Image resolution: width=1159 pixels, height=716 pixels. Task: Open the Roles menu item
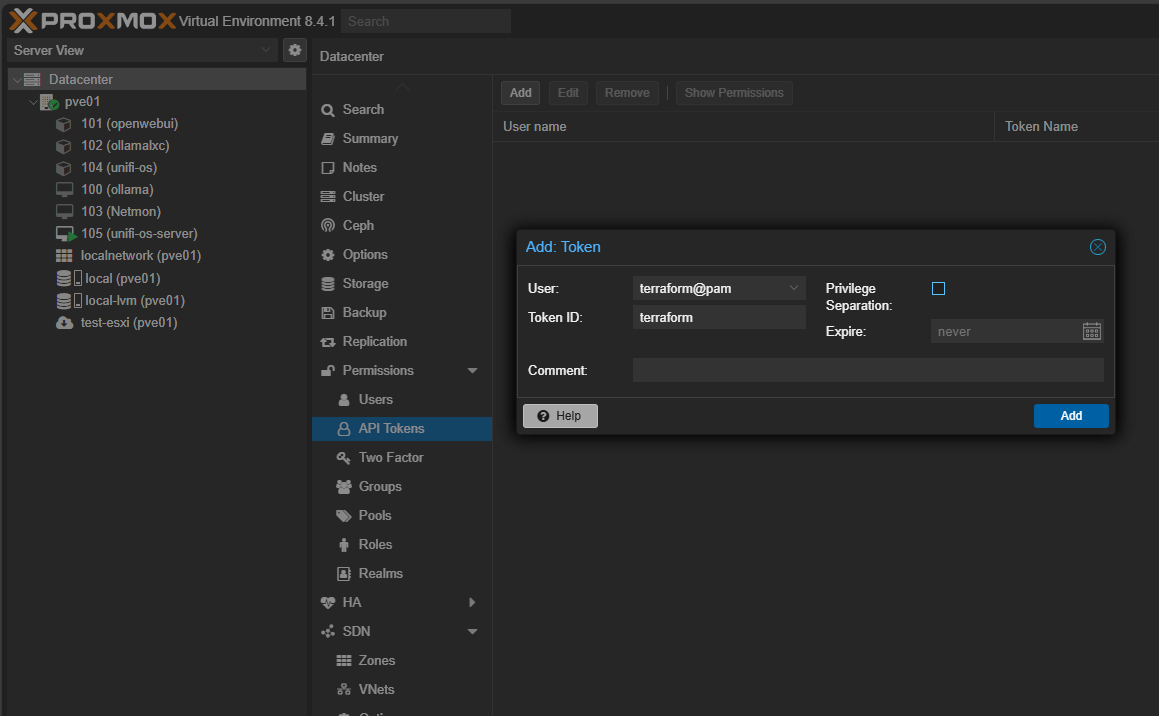click(x=375, y=545)
